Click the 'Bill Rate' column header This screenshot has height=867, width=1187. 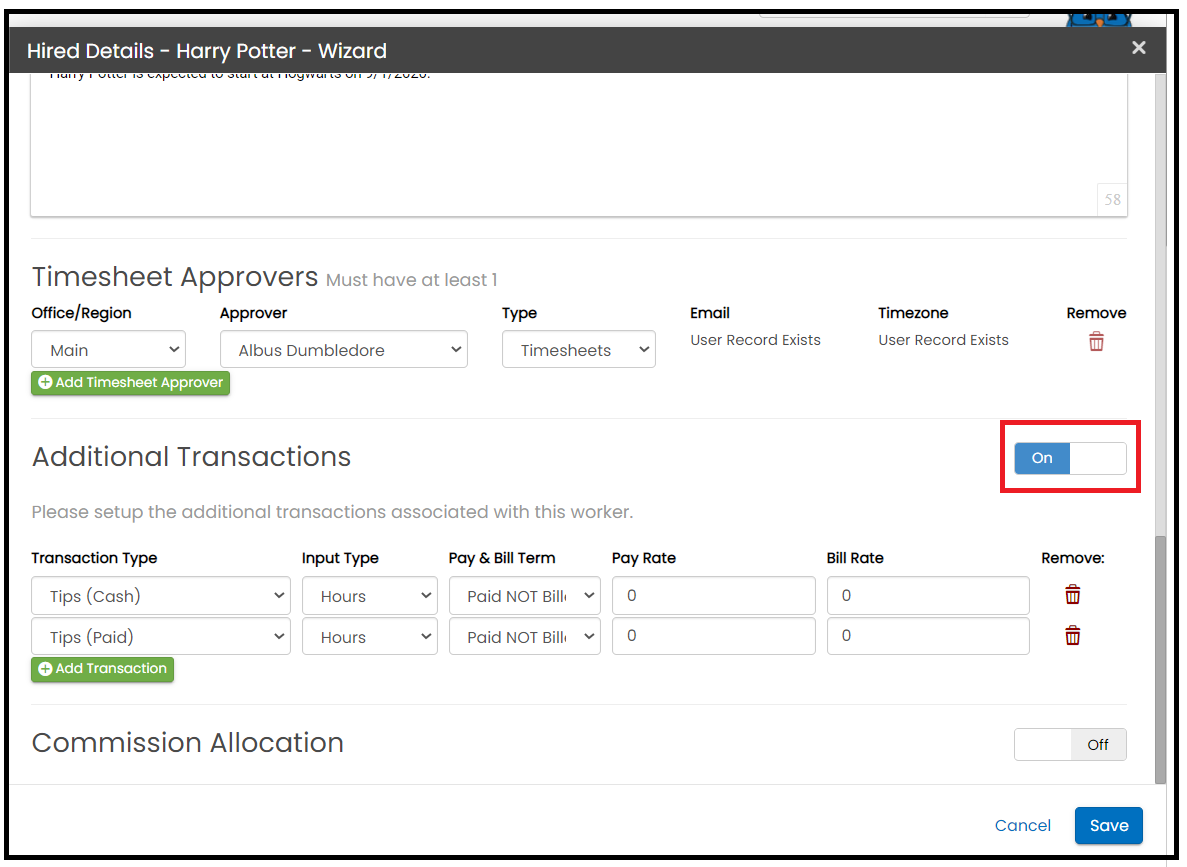tap(855, 558)
